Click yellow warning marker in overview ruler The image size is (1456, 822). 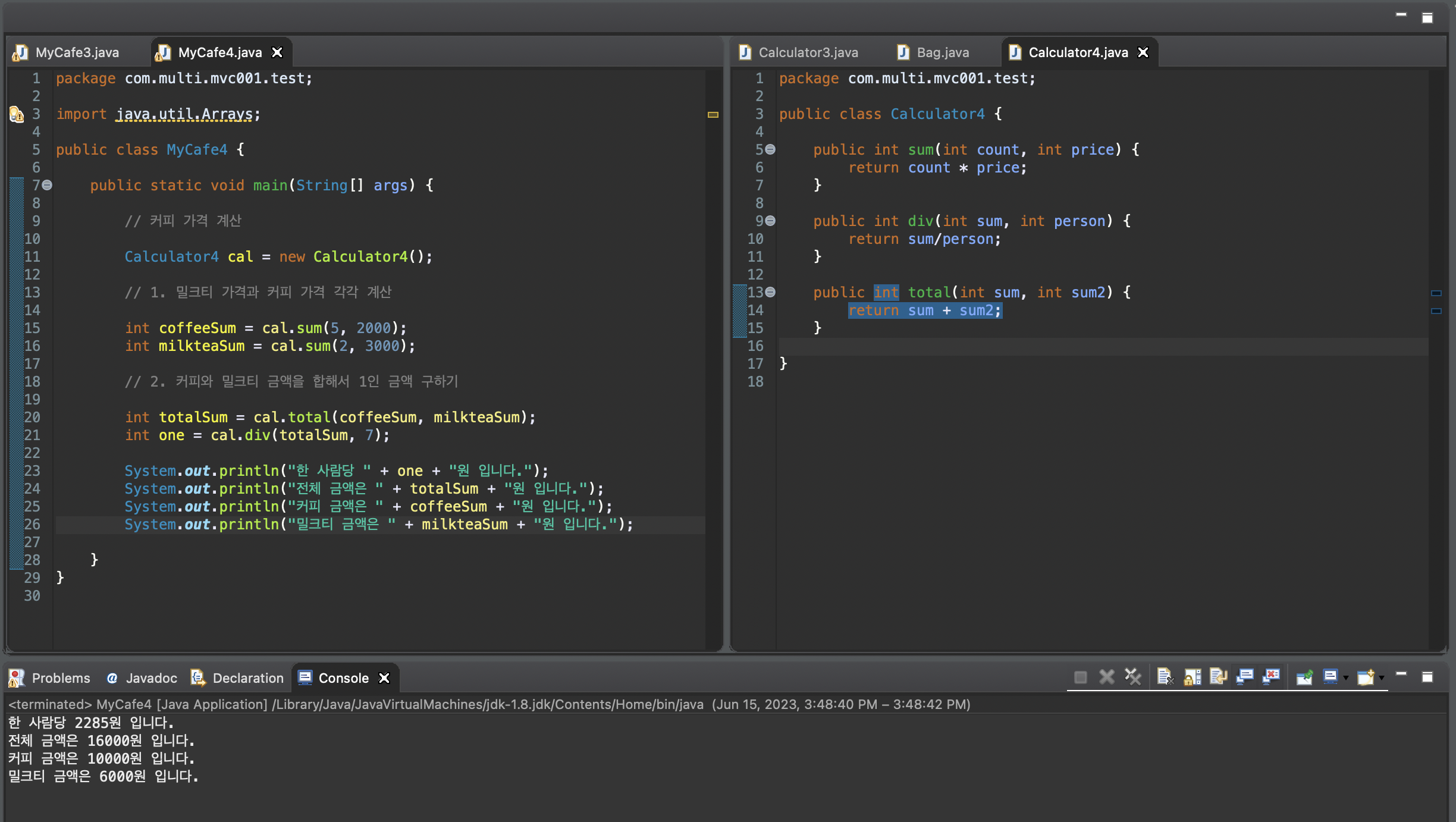713,114
